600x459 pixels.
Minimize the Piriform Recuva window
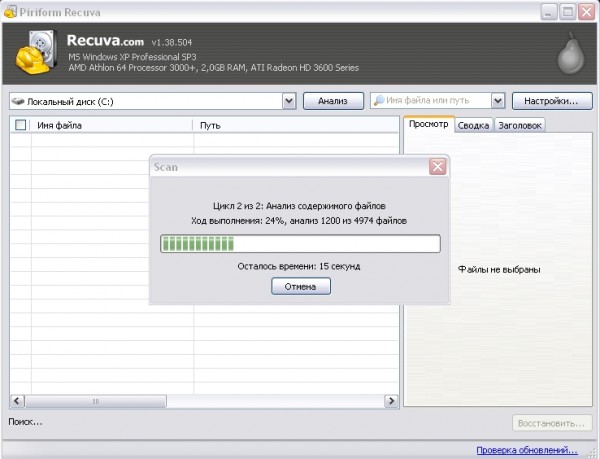pyautogui.click(x=548, y=12)
